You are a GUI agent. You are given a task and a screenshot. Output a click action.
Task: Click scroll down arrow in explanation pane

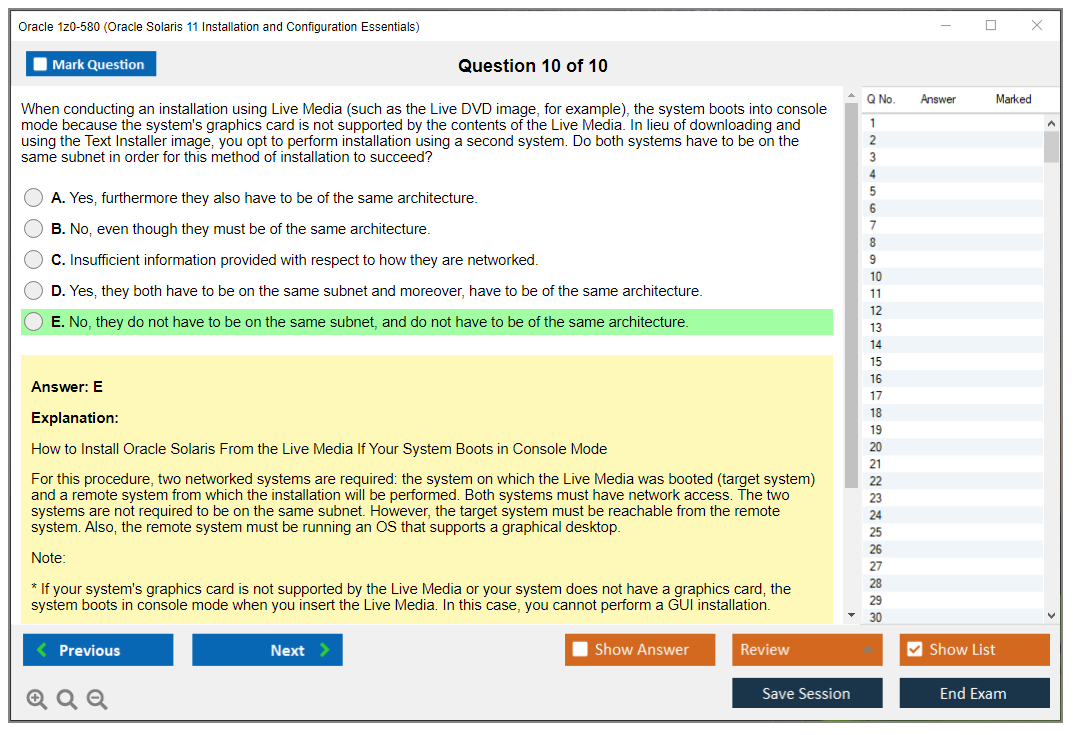[851, 615]
